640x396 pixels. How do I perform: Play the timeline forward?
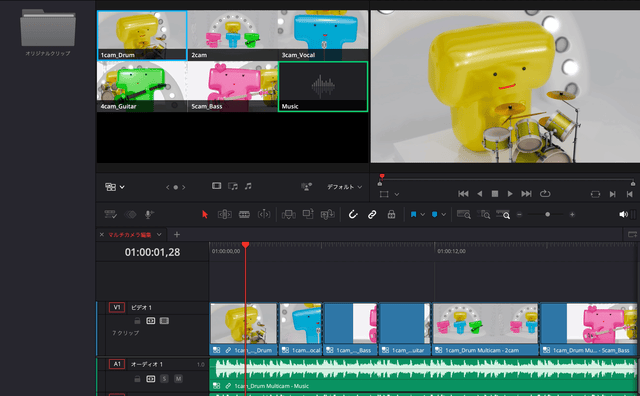[x=510, y=194]
